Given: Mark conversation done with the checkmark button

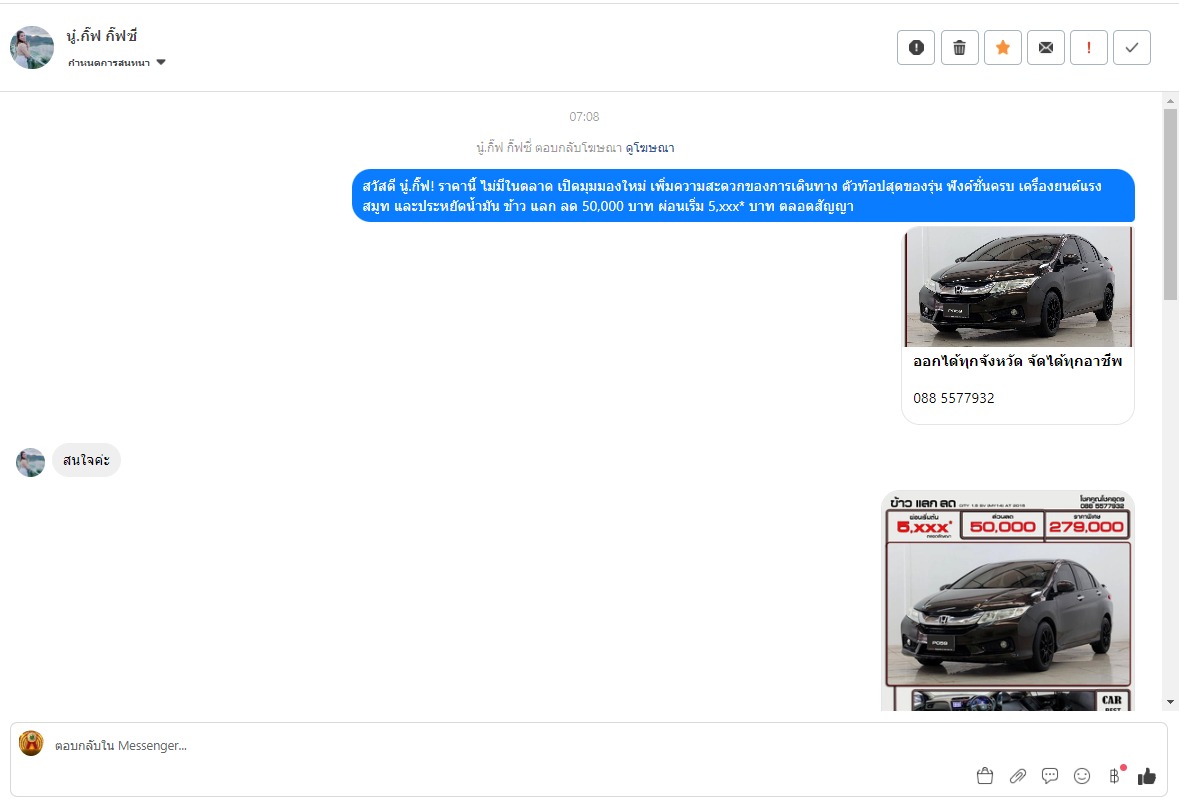Looking at the screenshot, I should 1131,48.
